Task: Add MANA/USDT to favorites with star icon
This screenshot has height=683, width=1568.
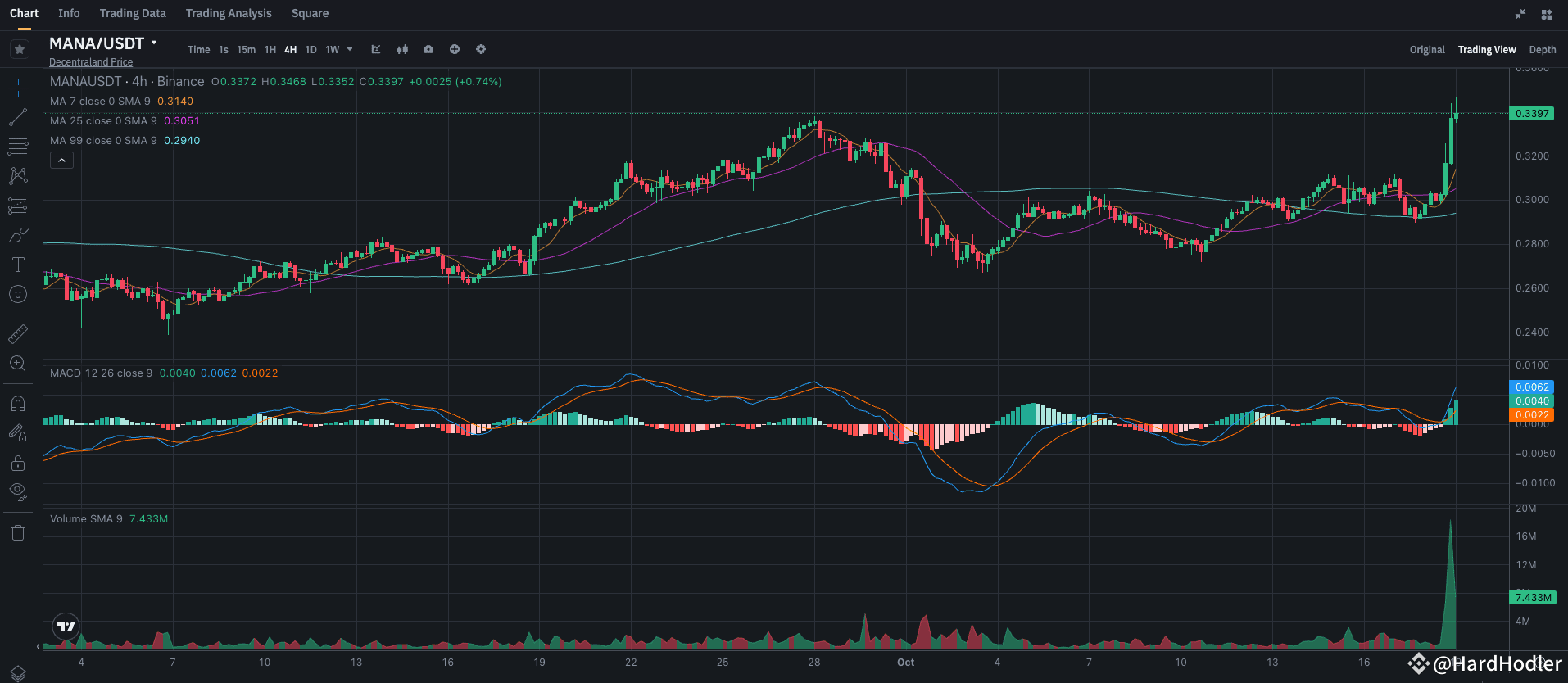Action: point(20,49)
